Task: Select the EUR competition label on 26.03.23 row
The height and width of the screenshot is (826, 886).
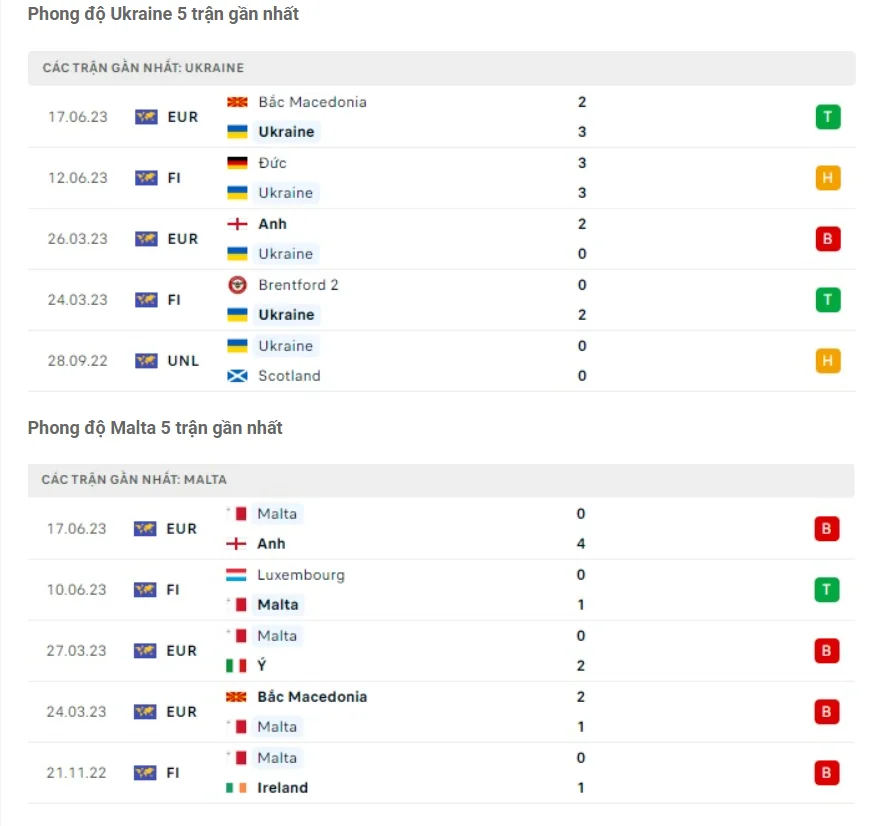Action: [x=180, y=239]
